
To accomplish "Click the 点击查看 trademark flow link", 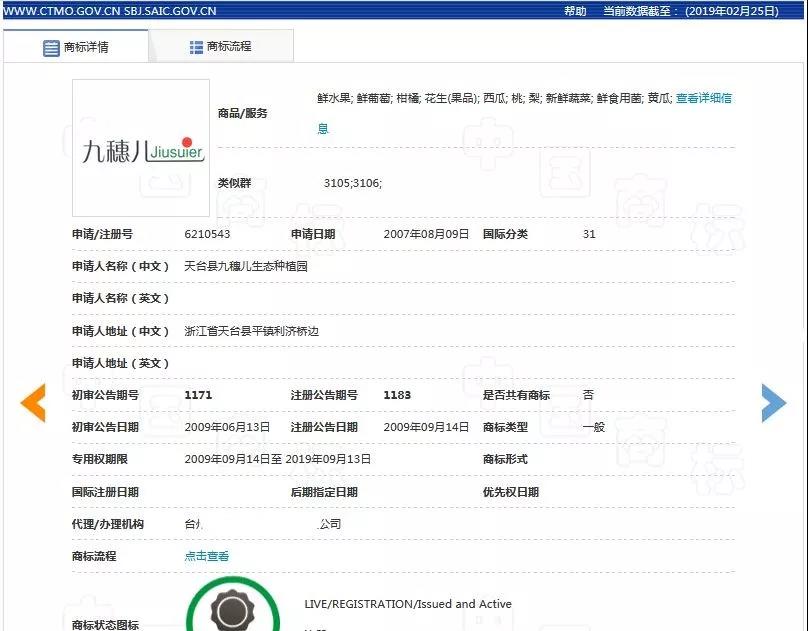I will 207,556.
